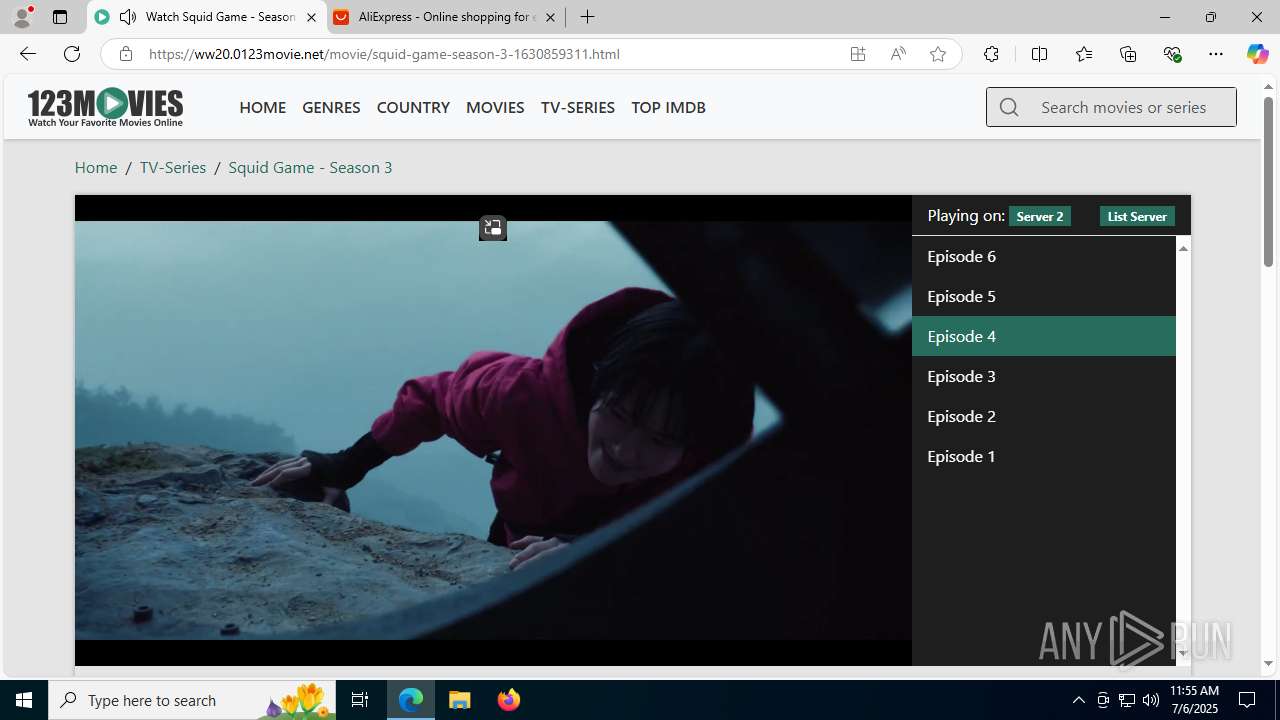Select Episode 2
1280x720 pixels.
pyautogui.click(x=1043, y=416)
